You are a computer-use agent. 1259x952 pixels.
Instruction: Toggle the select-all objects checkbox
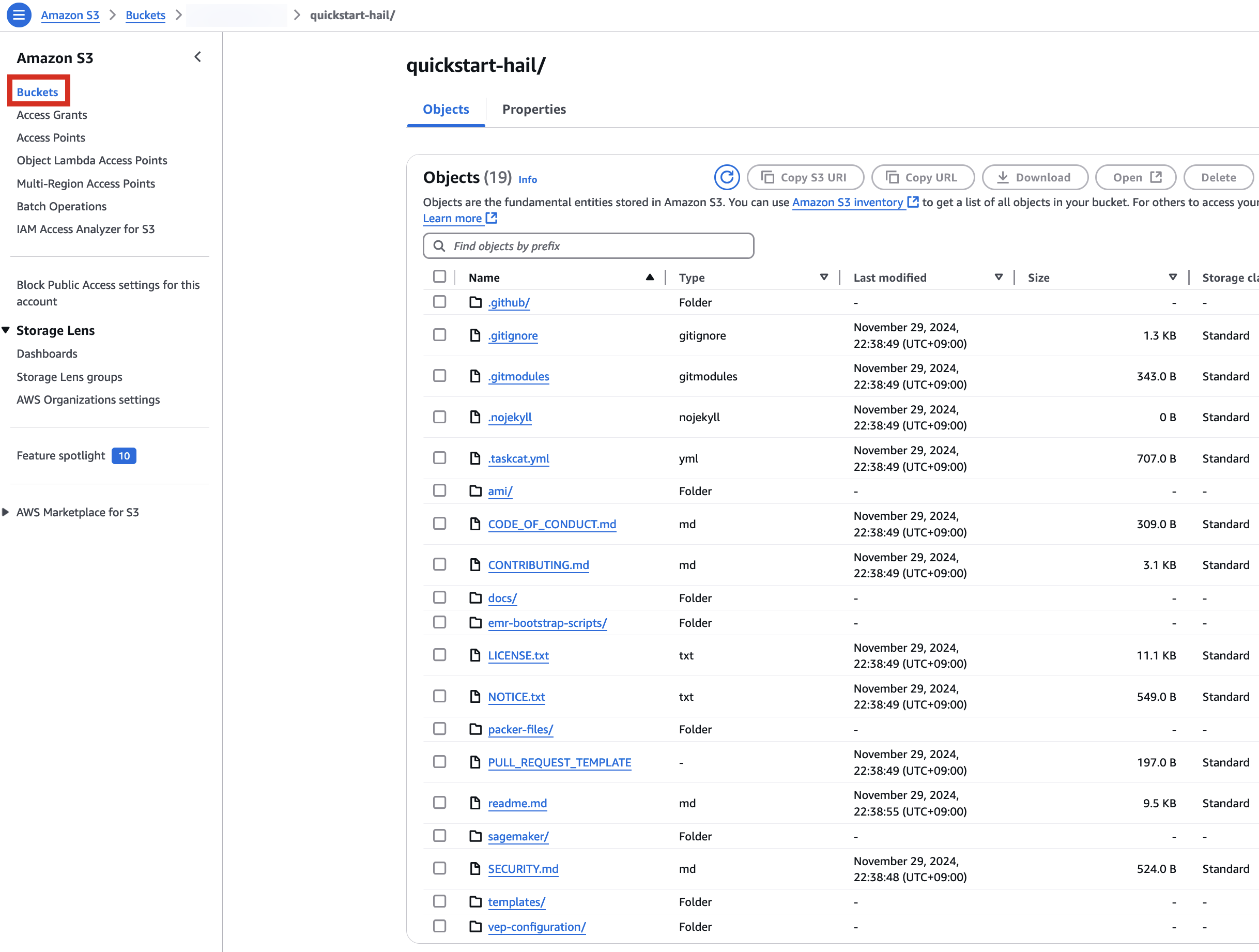(439, 277)
